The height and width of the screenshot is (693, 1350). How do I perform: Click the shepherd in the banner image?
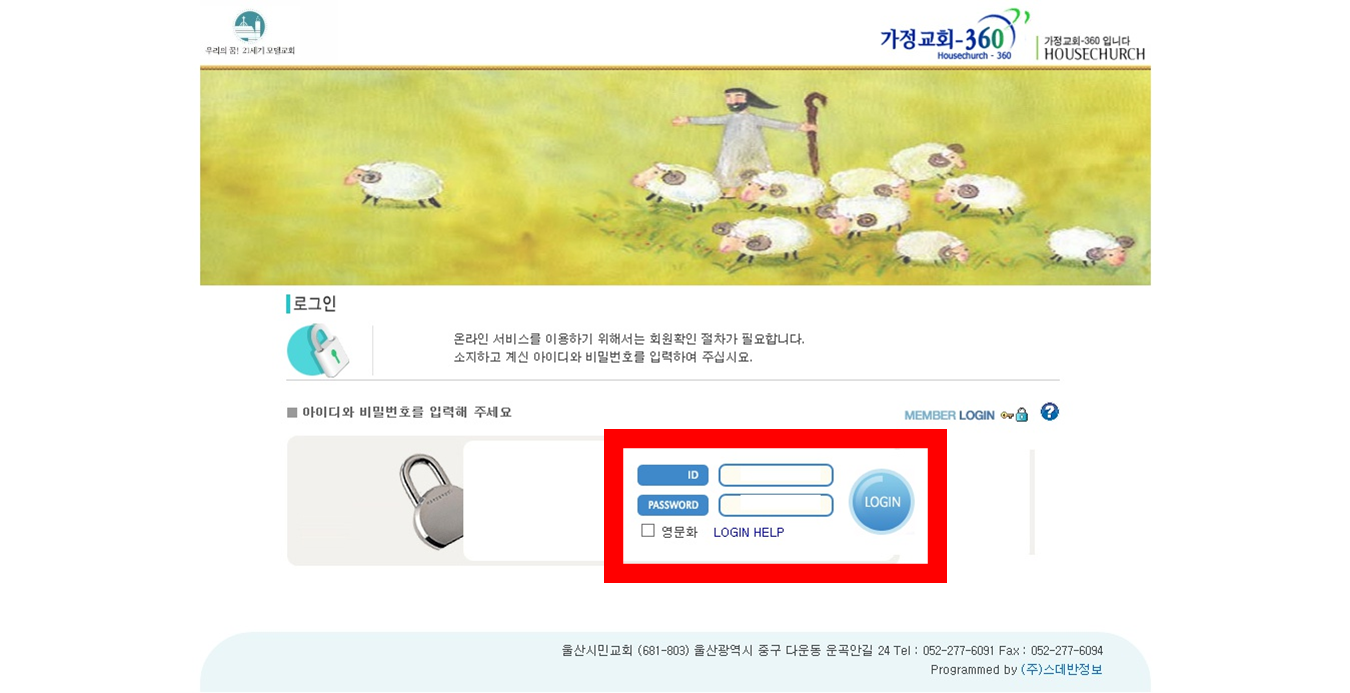(752, 139)
